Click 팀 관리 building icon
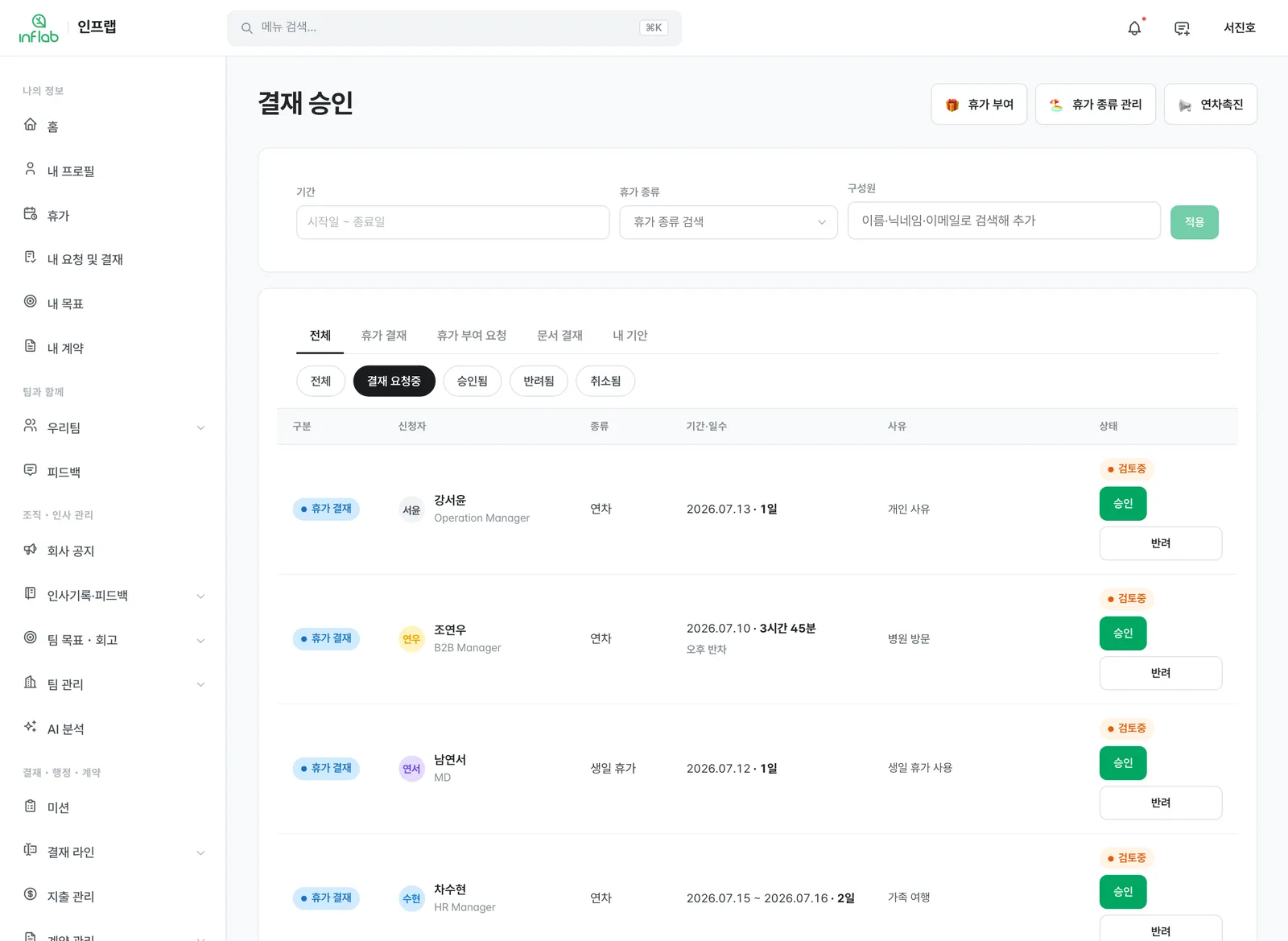The height and width of the screenshot is (941, 1288). tap(31, 682)
